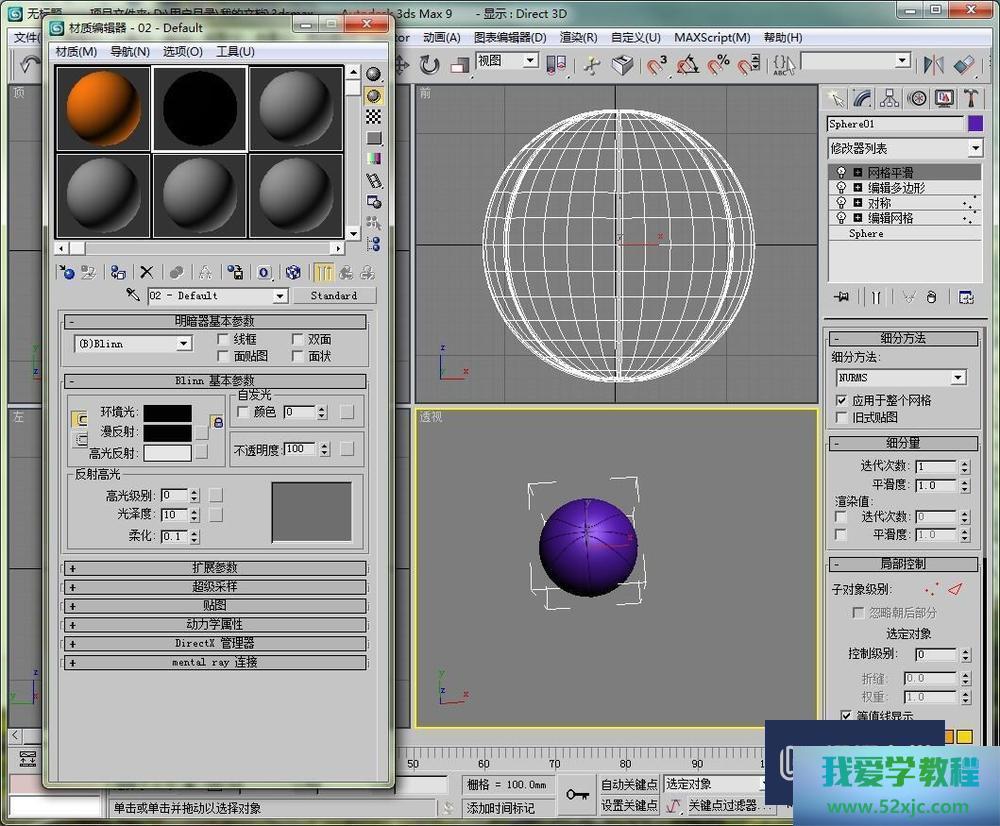Click the Angle Snap toggle icon
Image resolution: width=1000 pixels, height=826 pixels.
[687, 65]
